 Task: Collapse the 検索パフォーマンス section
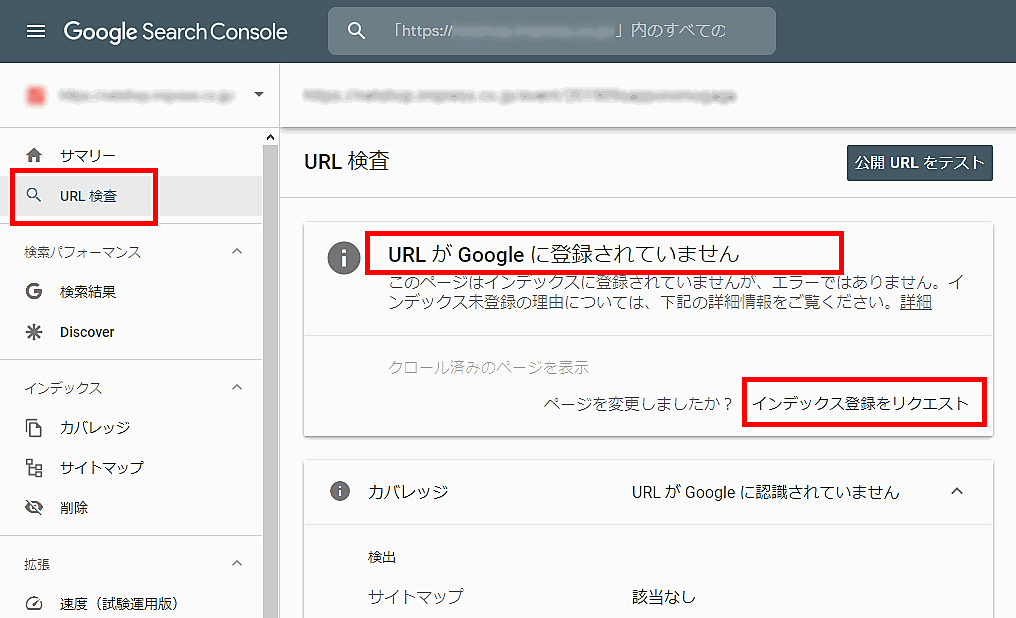coord(237,252)
